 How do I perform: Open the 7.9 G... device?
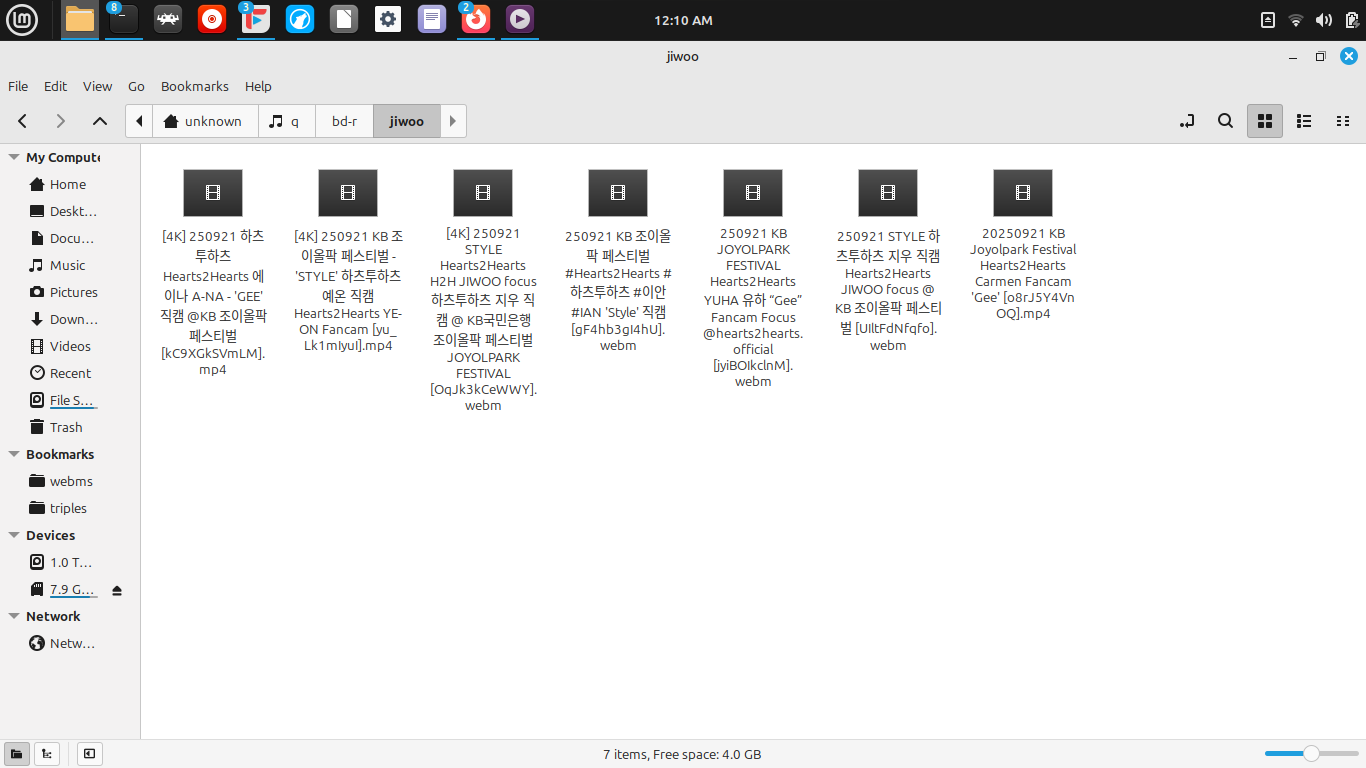point(65,589)
